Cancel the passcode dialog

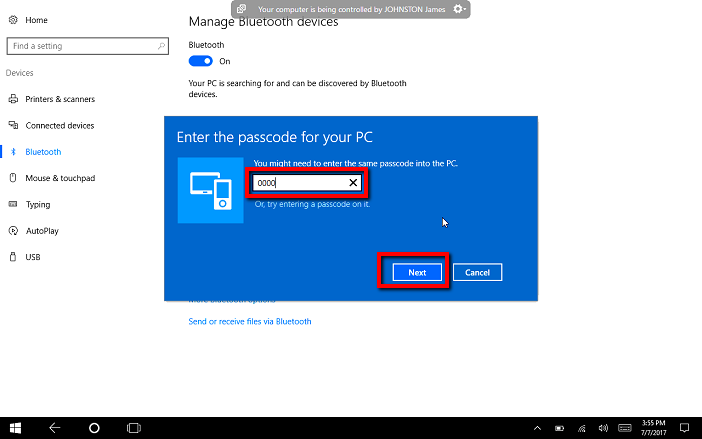click(x=477, y=272)
